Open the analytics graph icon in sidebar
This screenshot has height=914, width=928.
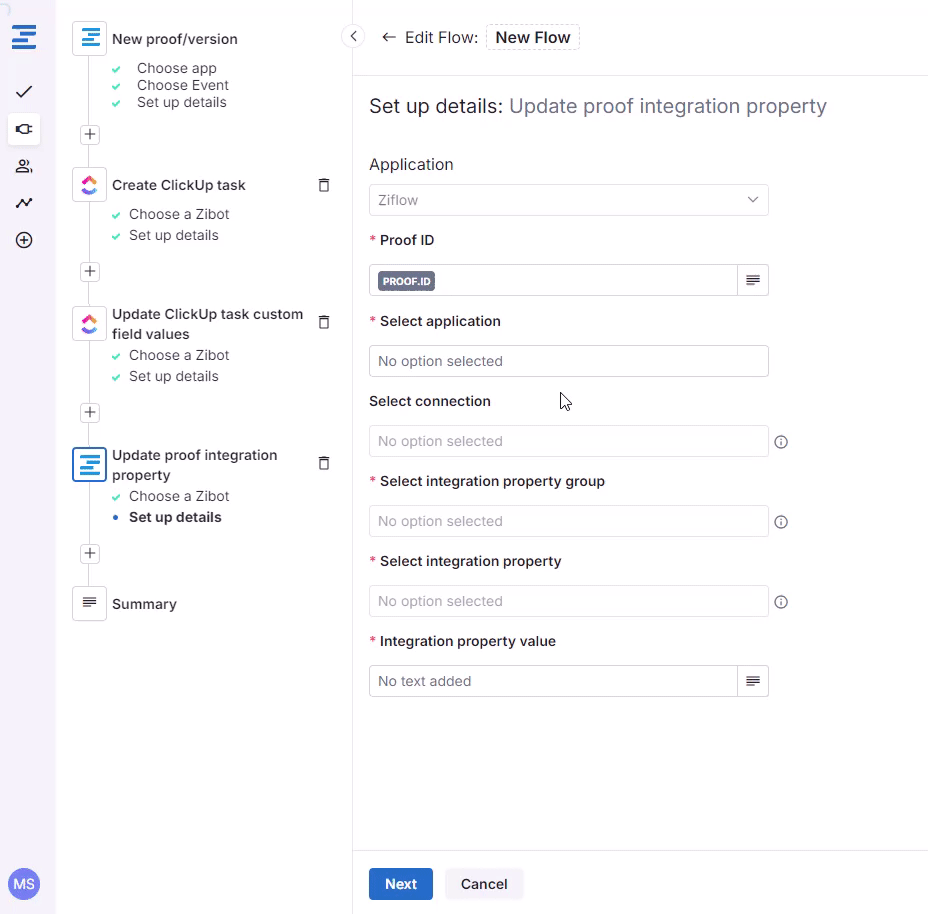(x=24, y=203)
